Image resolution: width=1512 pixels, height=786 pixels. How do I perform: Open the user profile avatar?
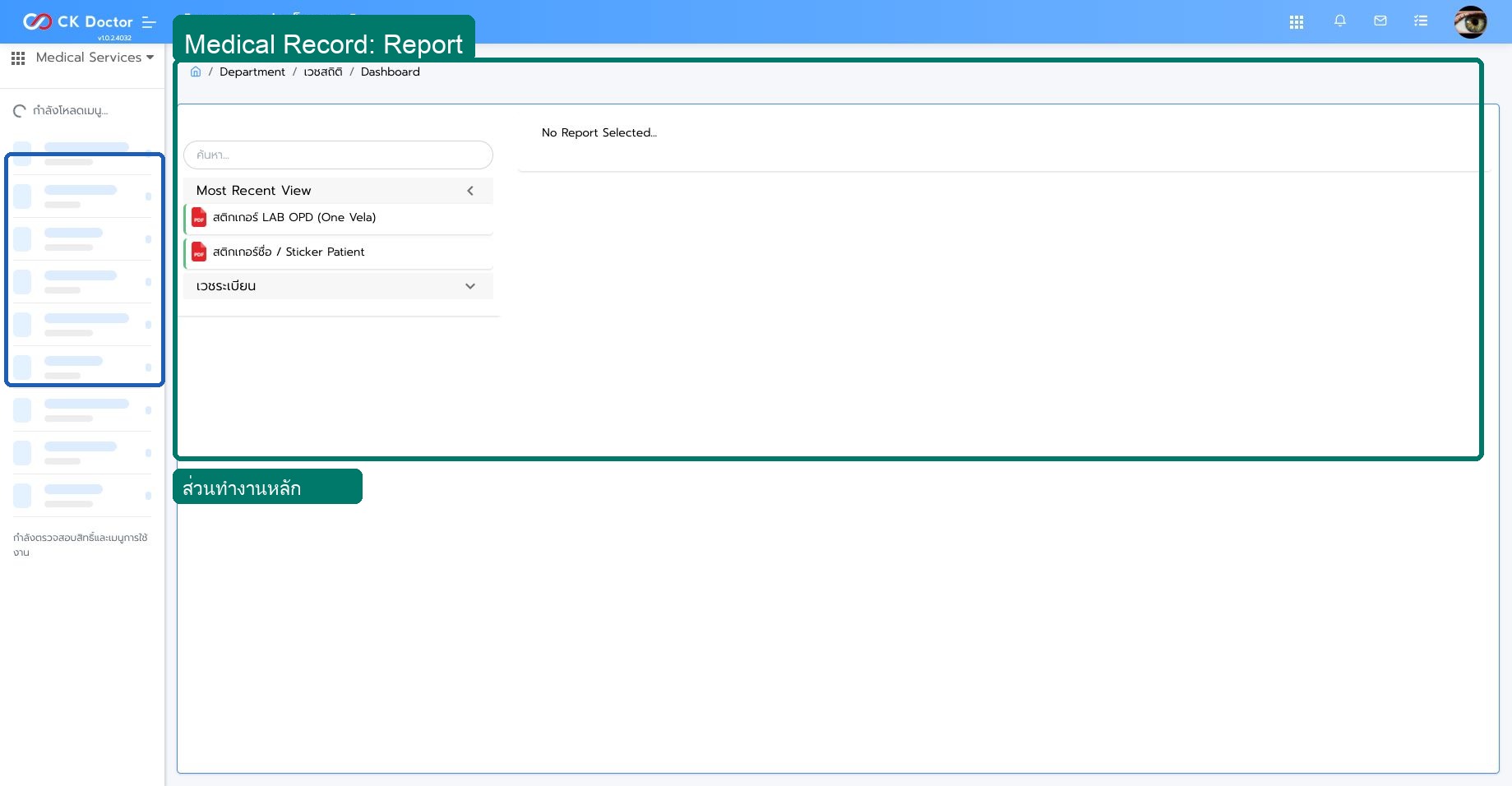tap(1470, 22)
